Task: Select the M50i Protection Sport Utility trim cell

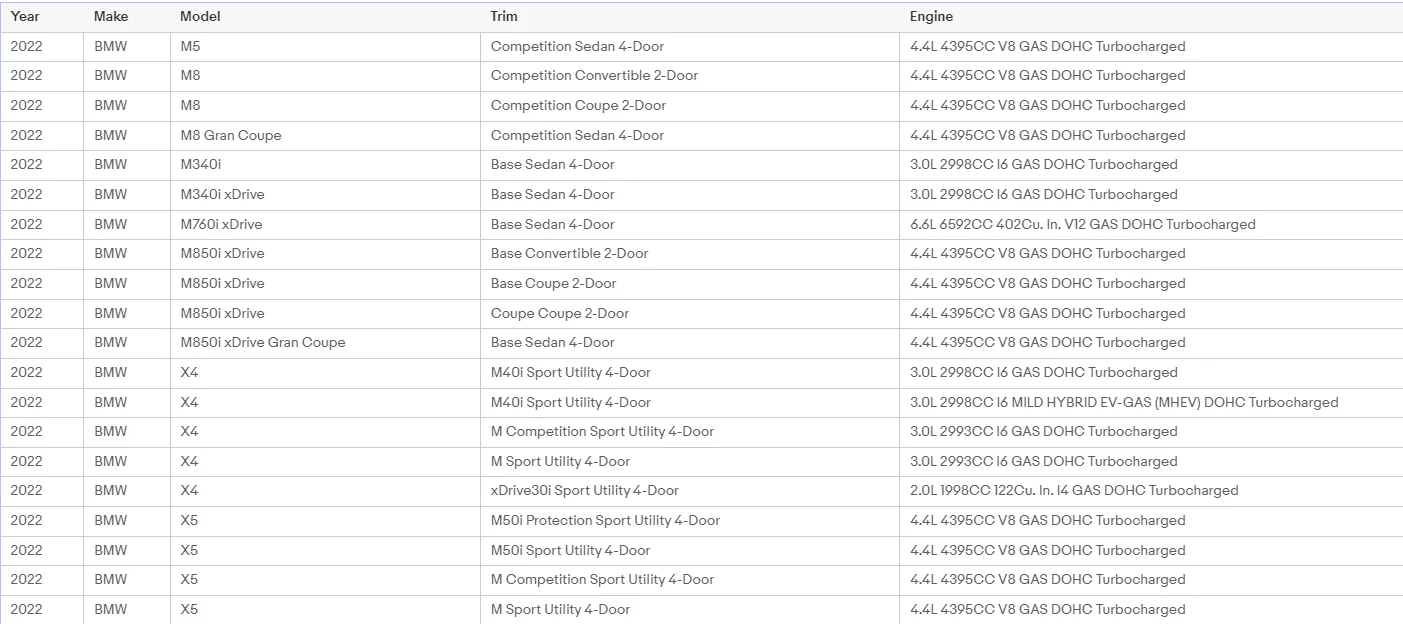Action: [x=690, y=521]
